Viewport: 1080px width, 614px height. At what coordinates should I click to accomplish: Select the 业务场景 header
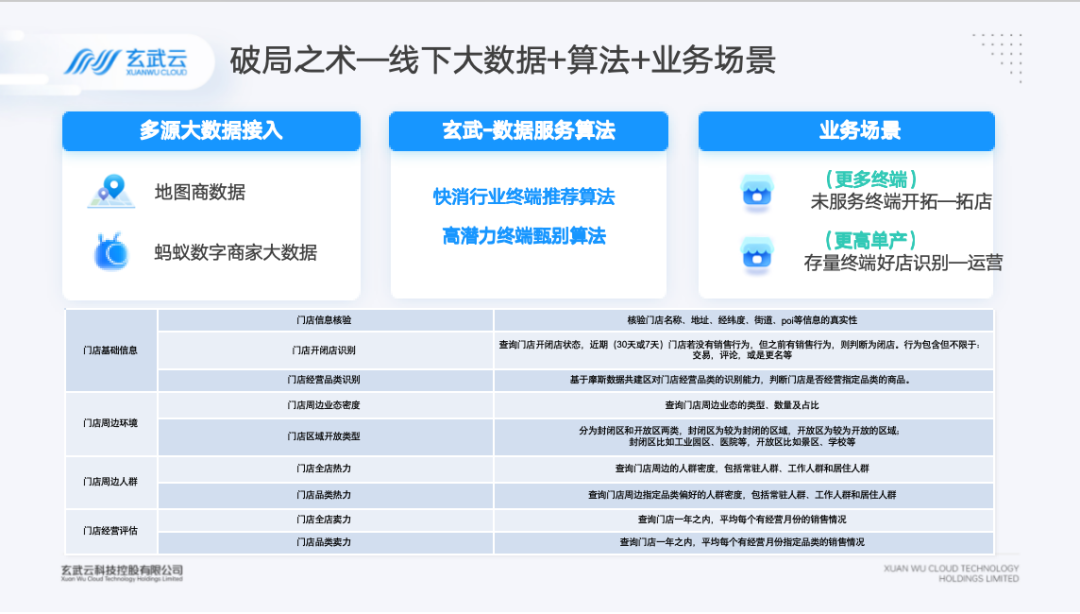[847, 130]
